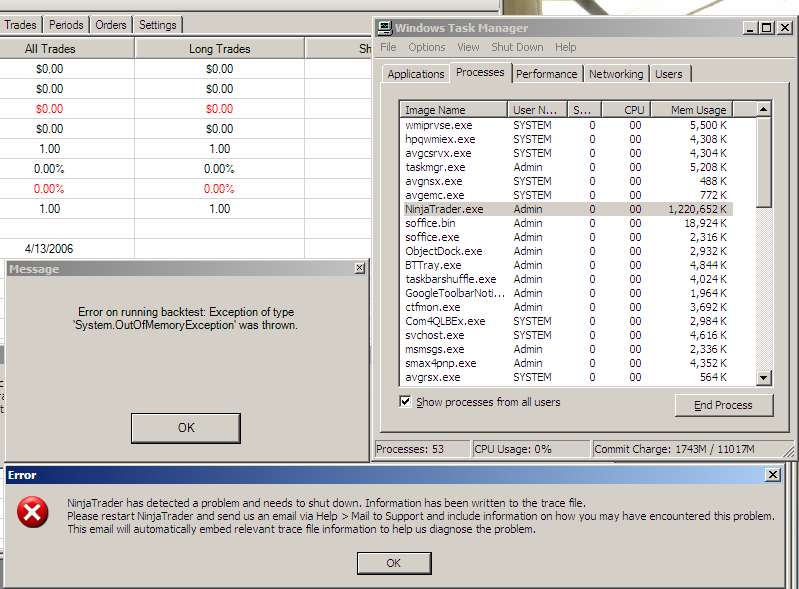Select the GoogleToolbarNoti... process
This screenshot has height=589, width=799.
567,293
